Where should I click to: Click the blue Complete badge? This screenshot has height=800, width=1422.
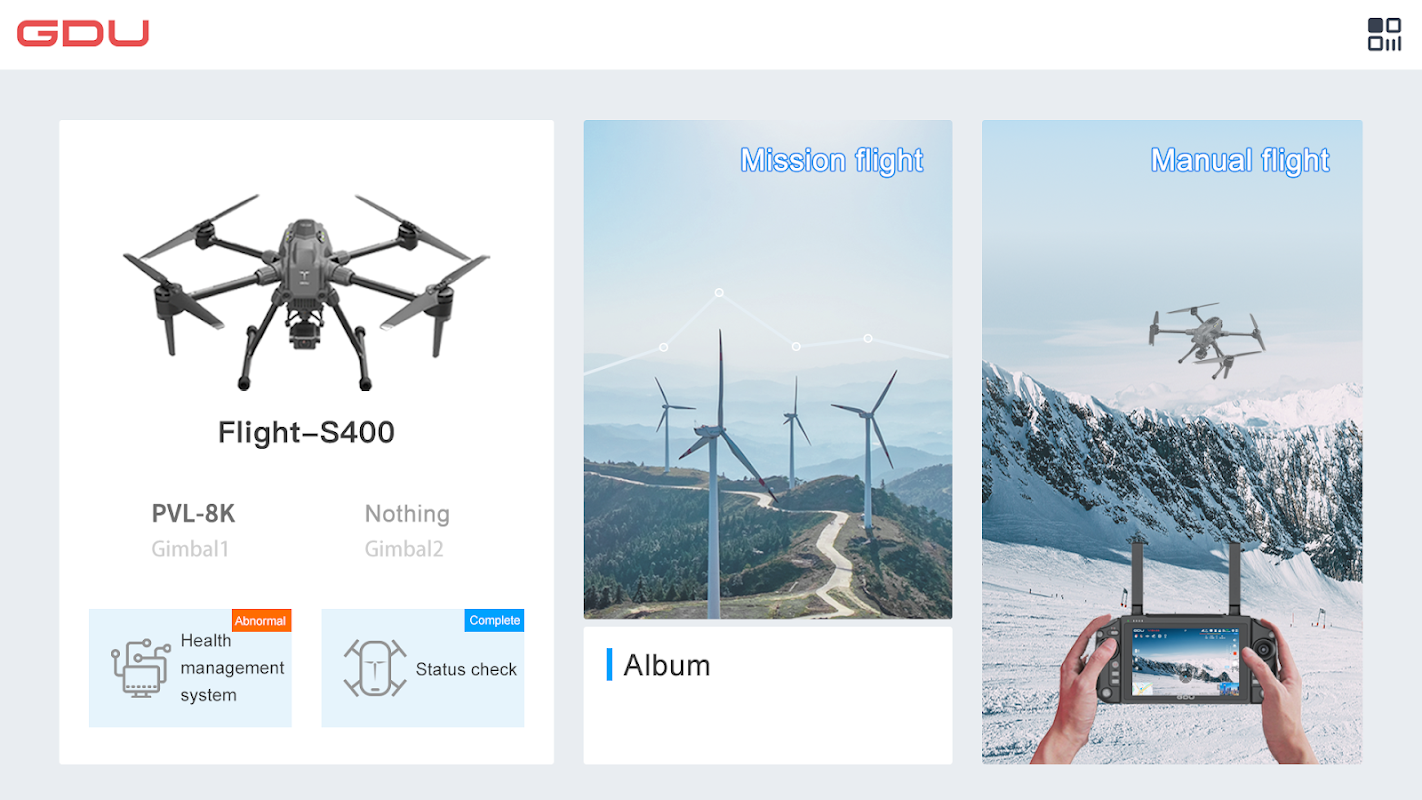pyautogui.click(x=494, y=621)
